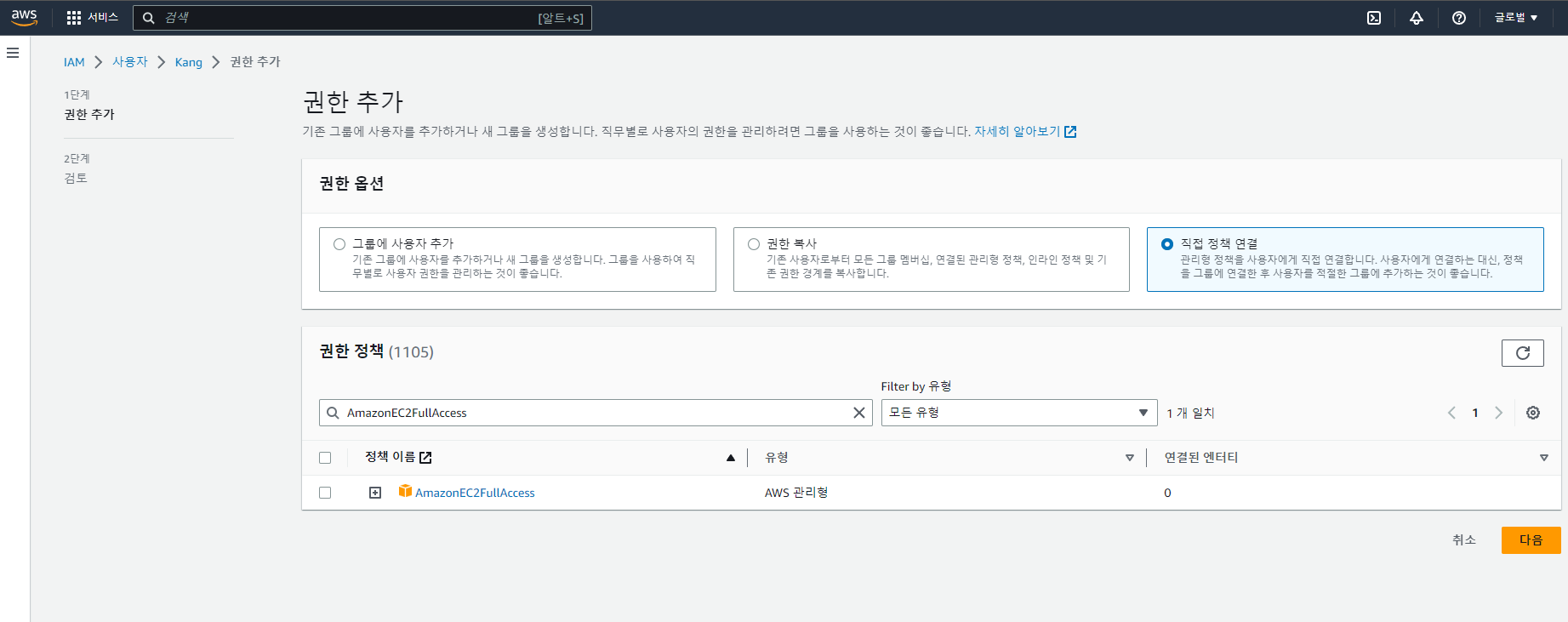Open the AmazonEC2FullAccess policy link
Image resolution: width=1568 pixels, height=622 pixels.
click(x=475, y=493)
